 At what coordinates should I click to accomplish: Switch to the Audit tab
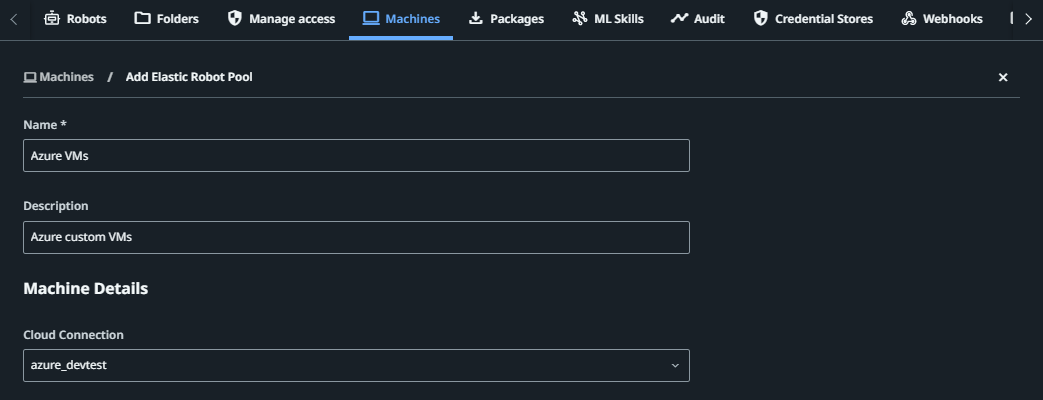[698, 19]
